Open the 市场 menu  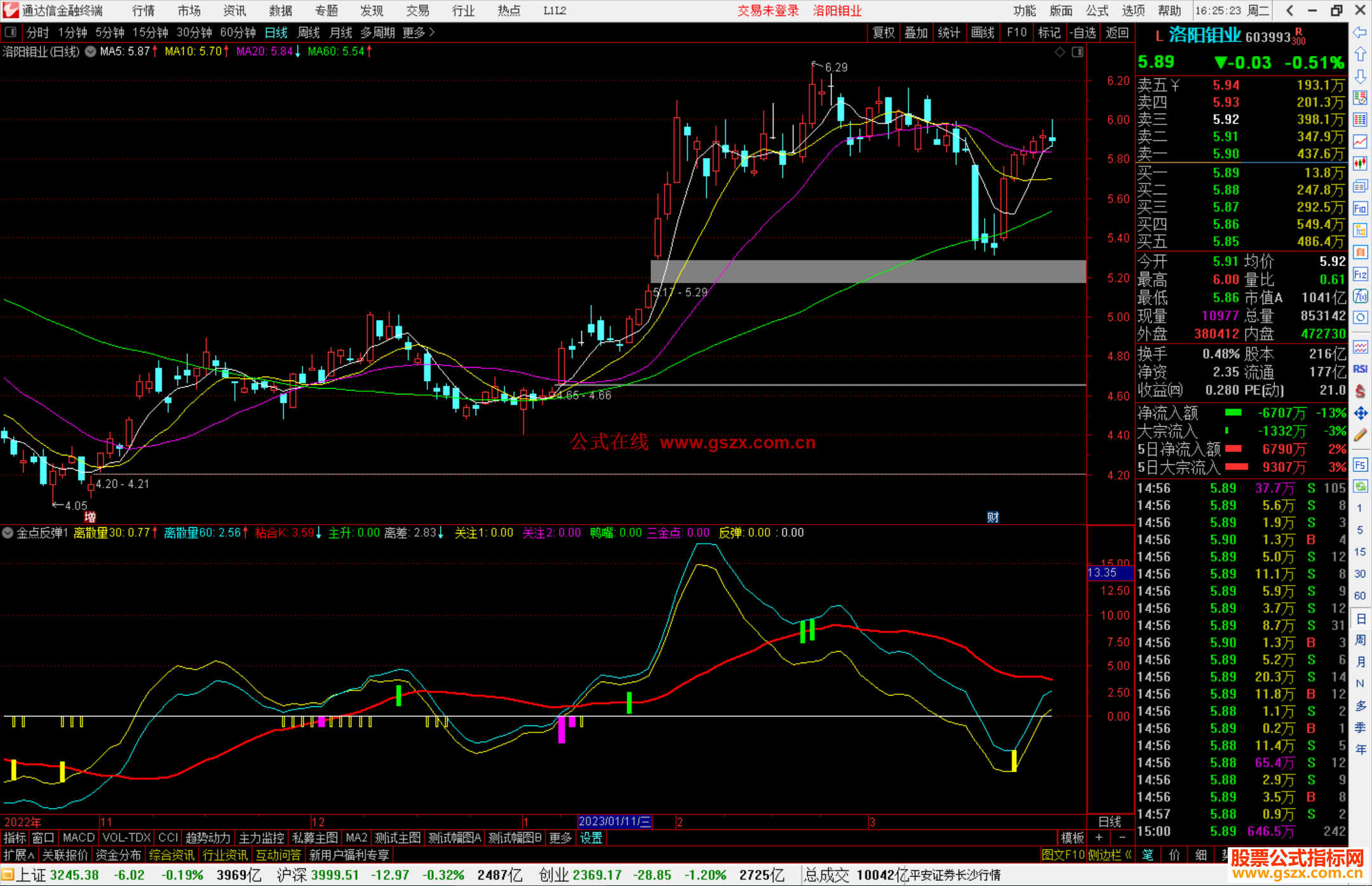(x=189, y=11)
